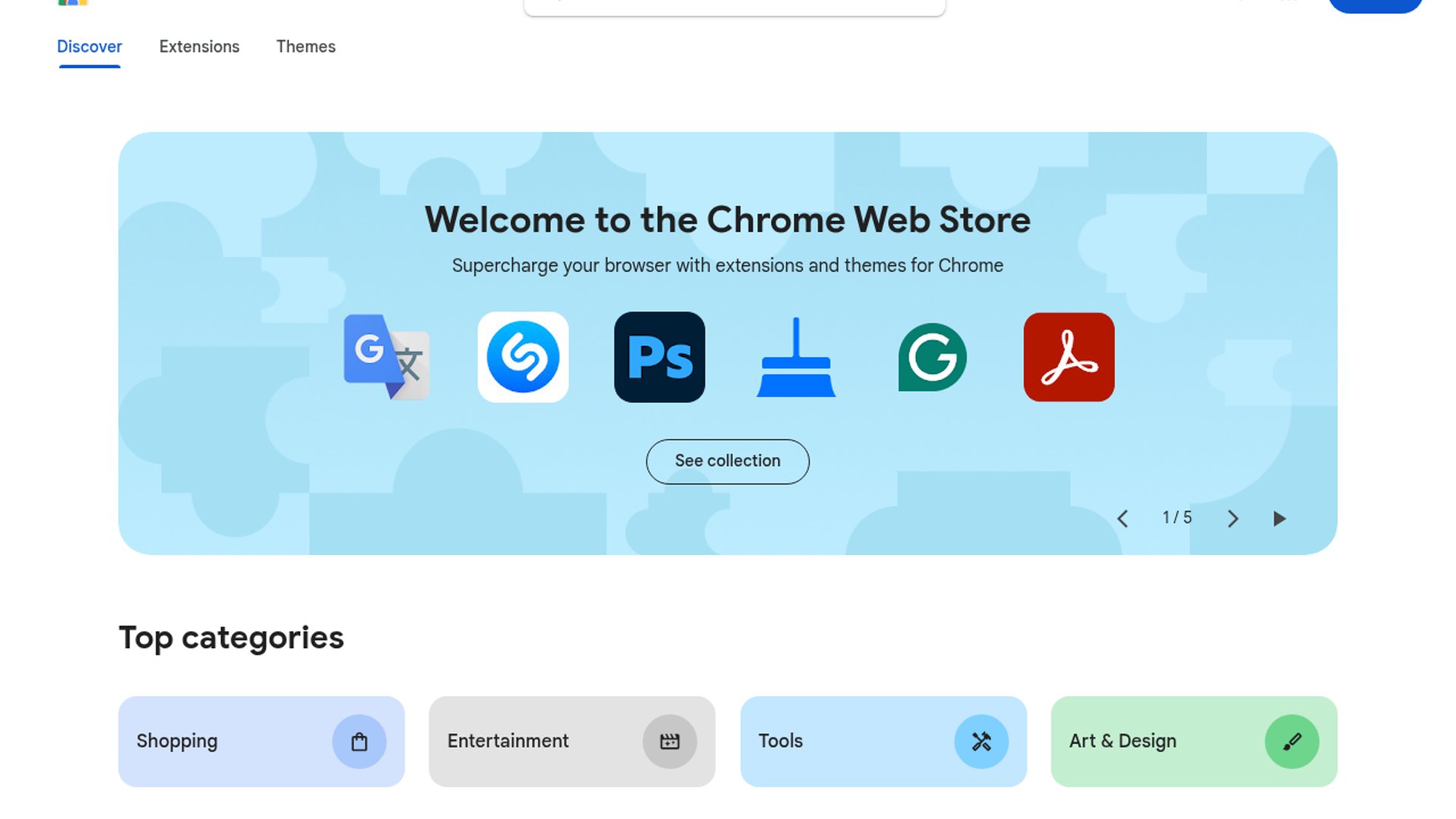Viewport: 1456px width, 819px height.
Task: Click the Adobe Acrobat red icon
Action: [1068, 356]
